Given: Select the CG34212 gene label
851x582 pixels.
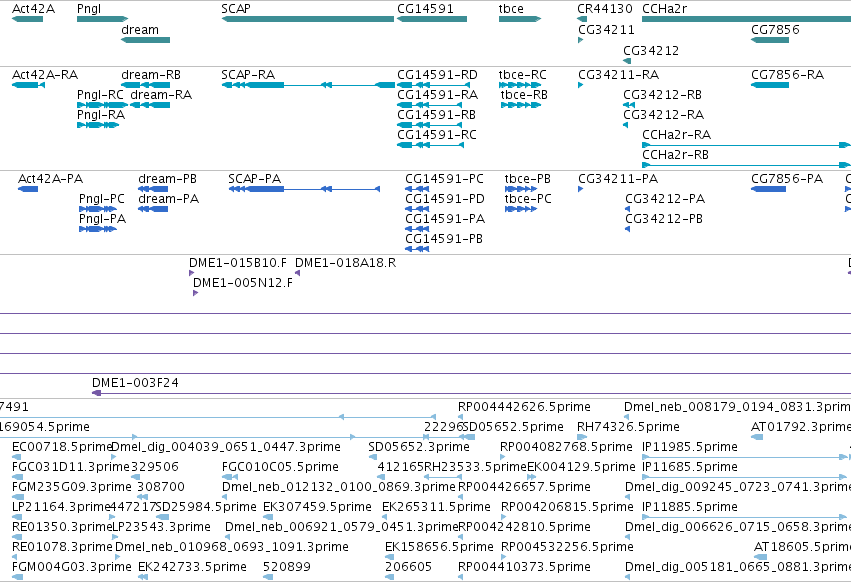Looking at the screenshot, I should tap(651, 50).
